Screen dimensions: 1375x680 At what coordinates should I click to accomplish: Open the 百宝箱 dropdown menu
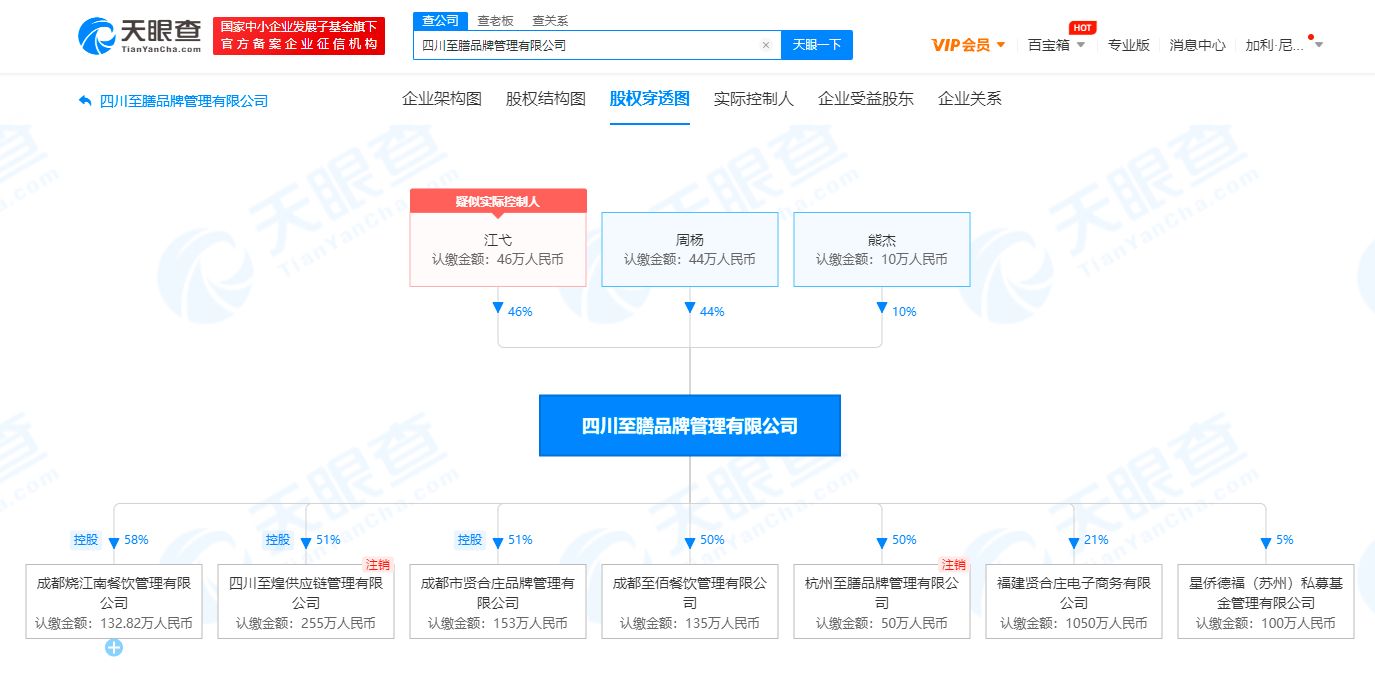(1056, 45)
